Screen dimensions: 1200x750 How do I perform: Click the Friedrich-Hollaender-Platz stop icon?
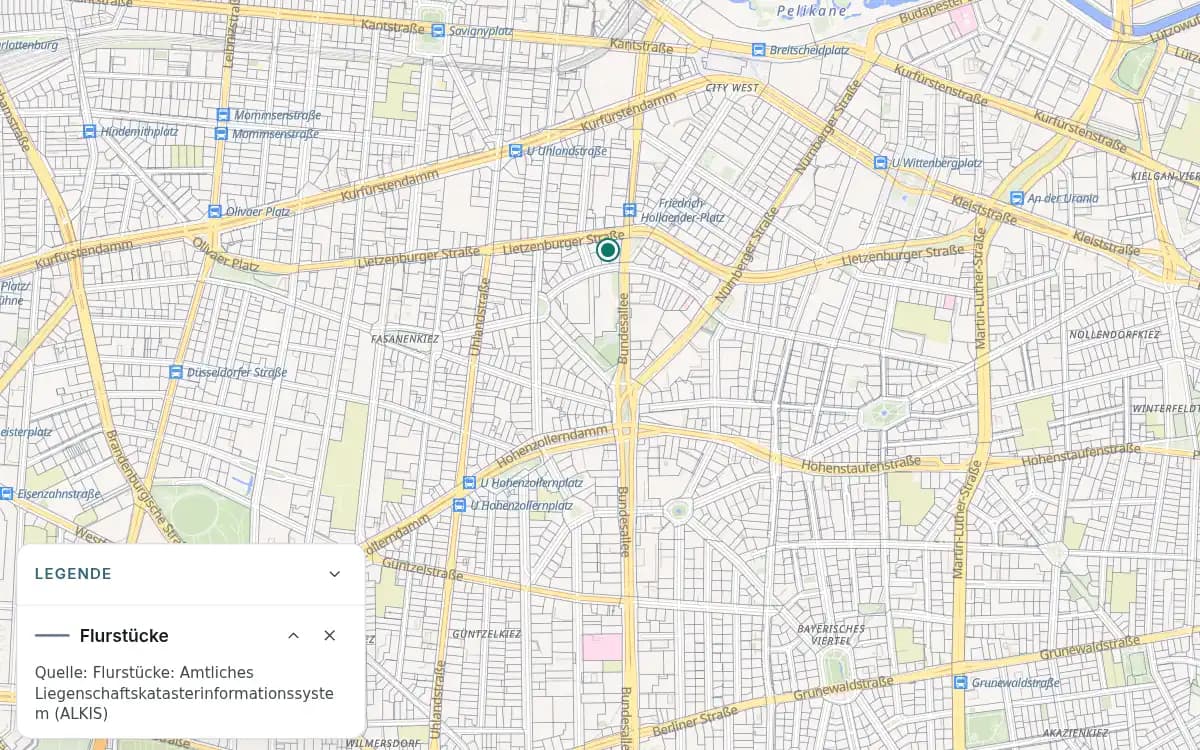click(629, 210)
